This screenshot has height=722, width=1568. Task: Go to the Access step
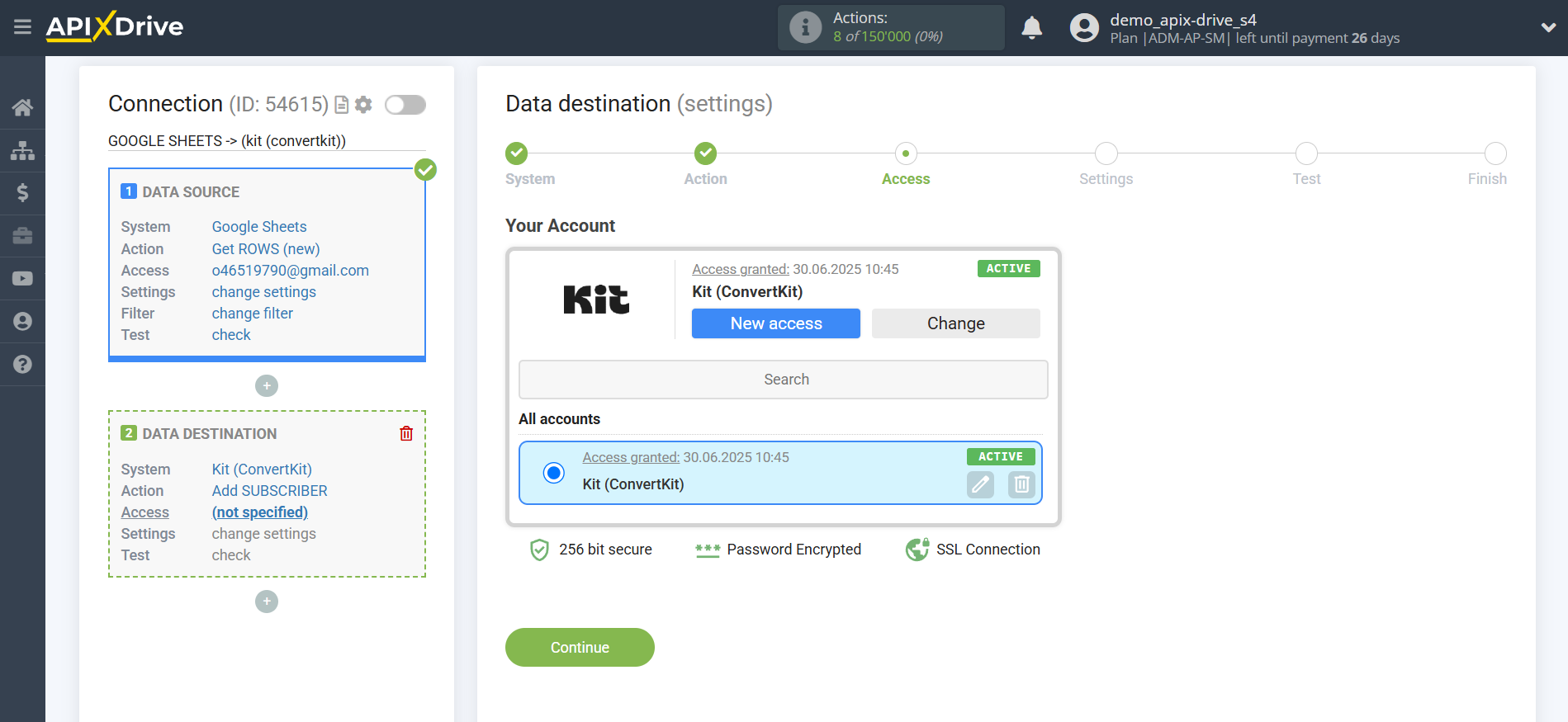click(906, 153)
